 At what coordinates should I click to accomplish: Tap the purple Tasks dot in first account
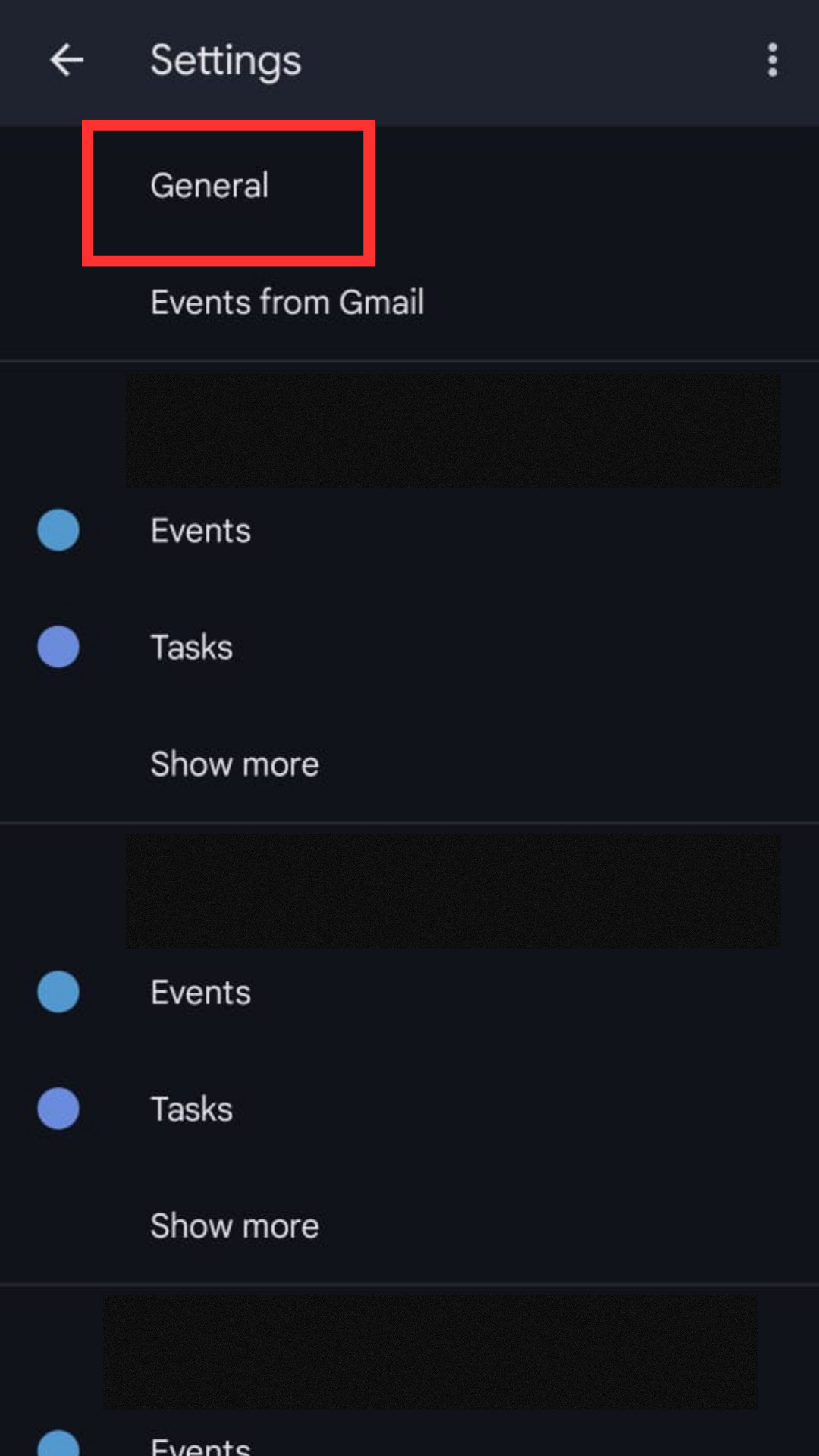pyautogui.click(x=58, y=647)
